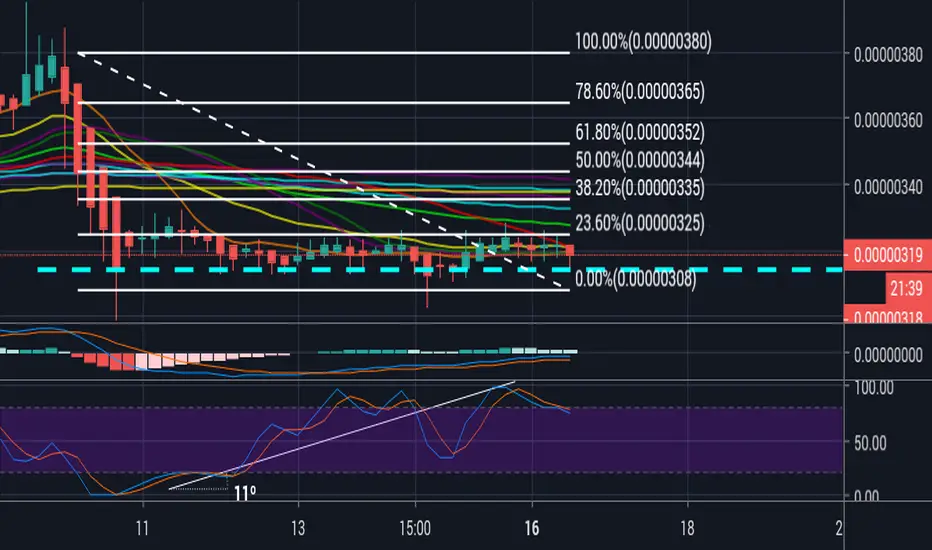Select the white stochastic trendline
This screenshot has width=932, height=550.
[342, 435]
